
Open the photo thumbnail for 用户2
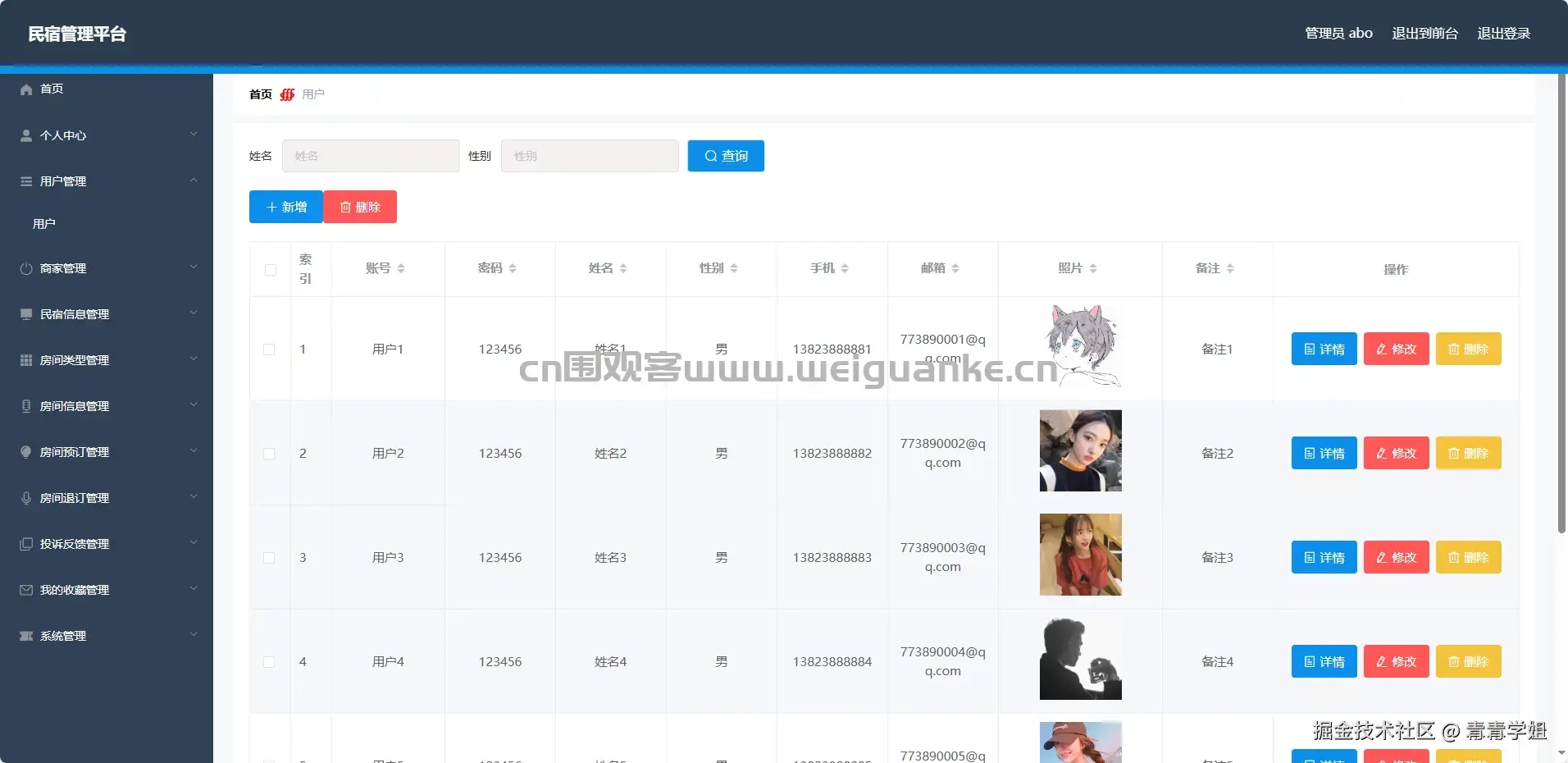point(1081,450)
